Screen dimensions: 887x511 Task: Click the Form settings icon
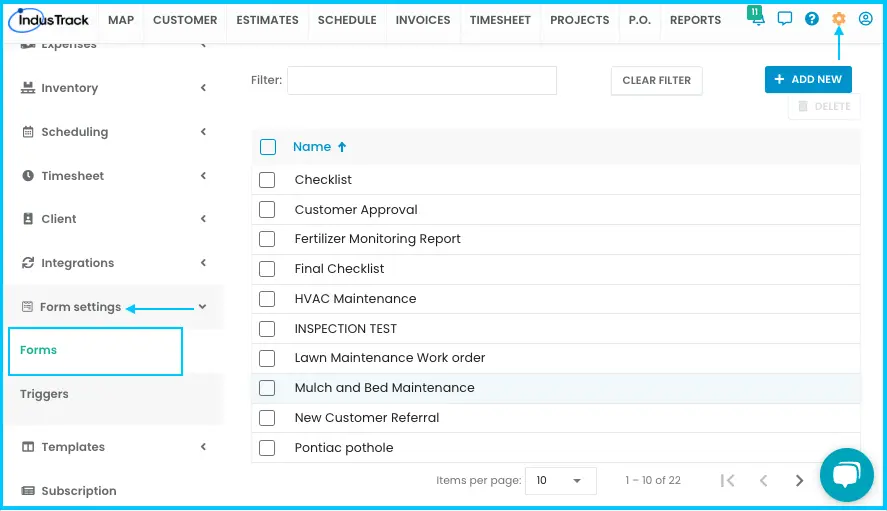coord(27,307)
